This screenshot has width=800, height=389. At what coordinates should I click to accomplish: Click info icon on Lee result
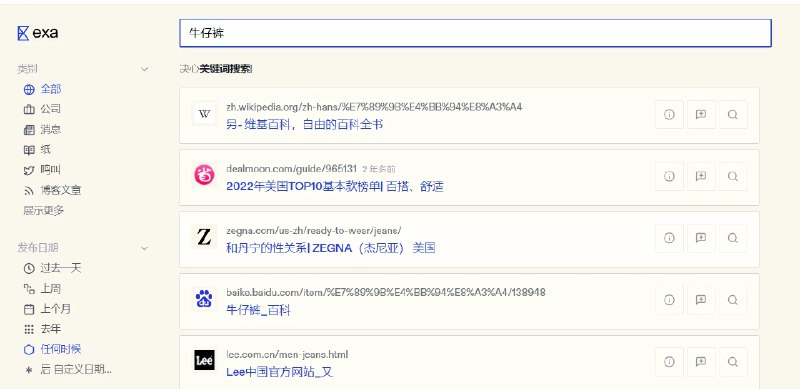coord(669,362)
